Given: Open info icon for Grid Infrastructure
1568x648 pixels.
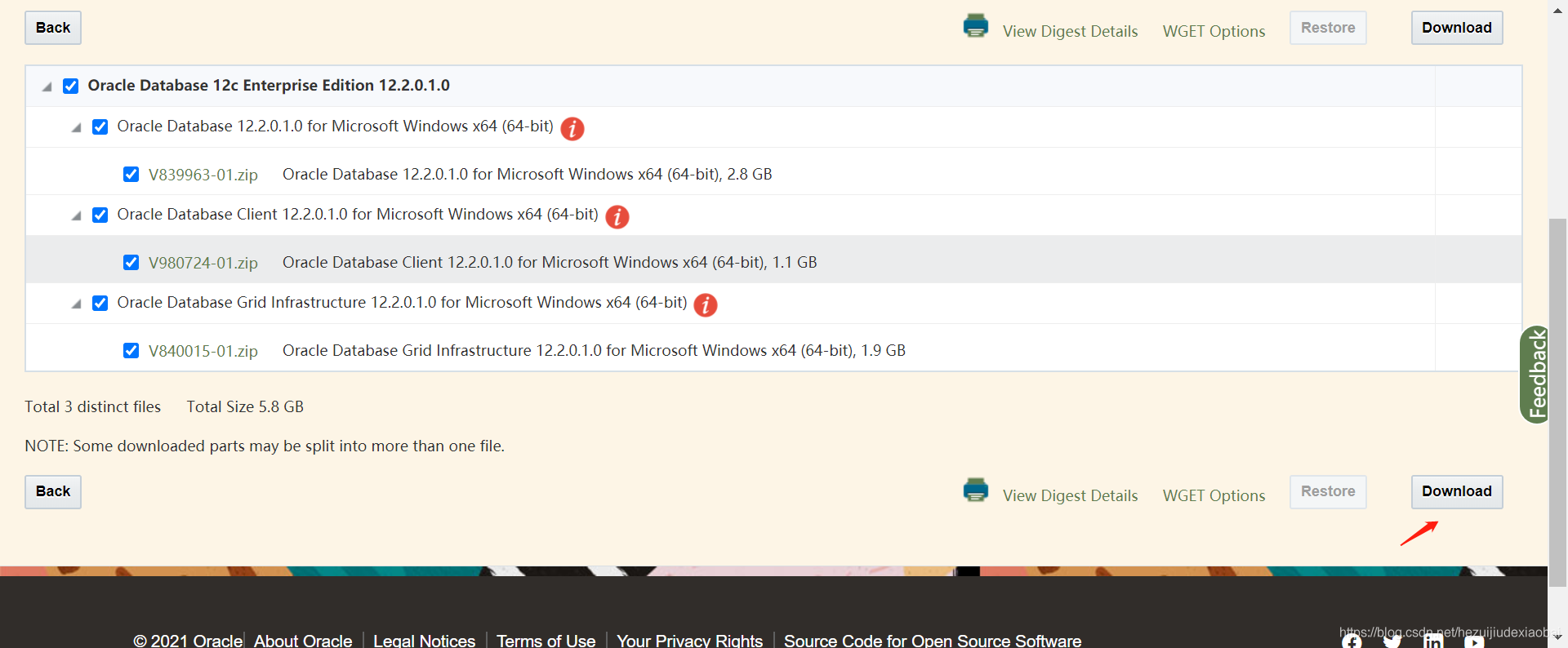Looking at the screenshot, I should click(706, 304).
